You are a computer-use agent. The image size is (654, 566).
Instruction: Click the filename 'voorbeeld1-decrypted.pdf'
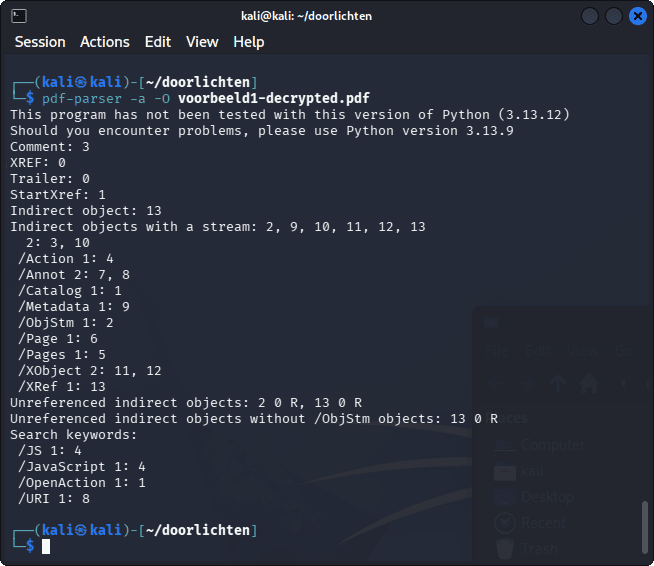tap(274, 98)
